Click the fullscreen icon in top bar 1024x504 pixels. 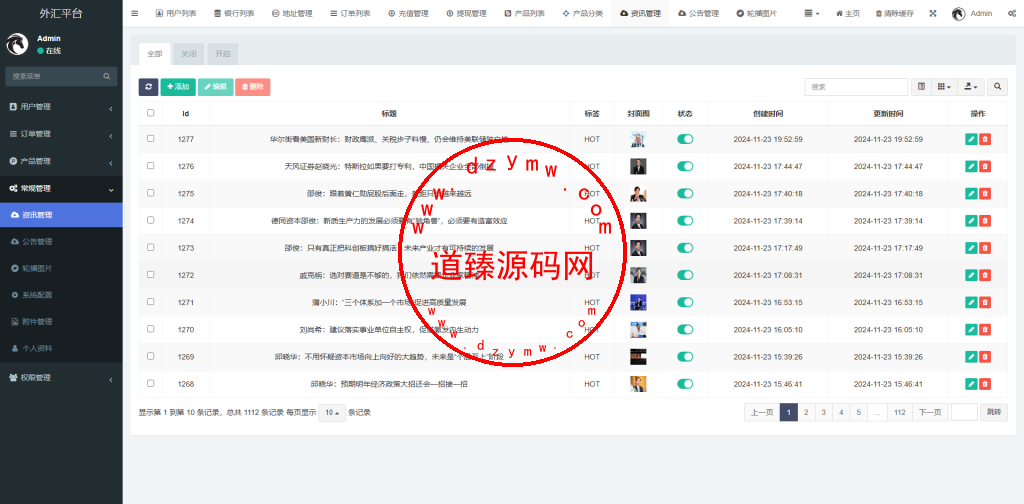[x=933, y=13]
